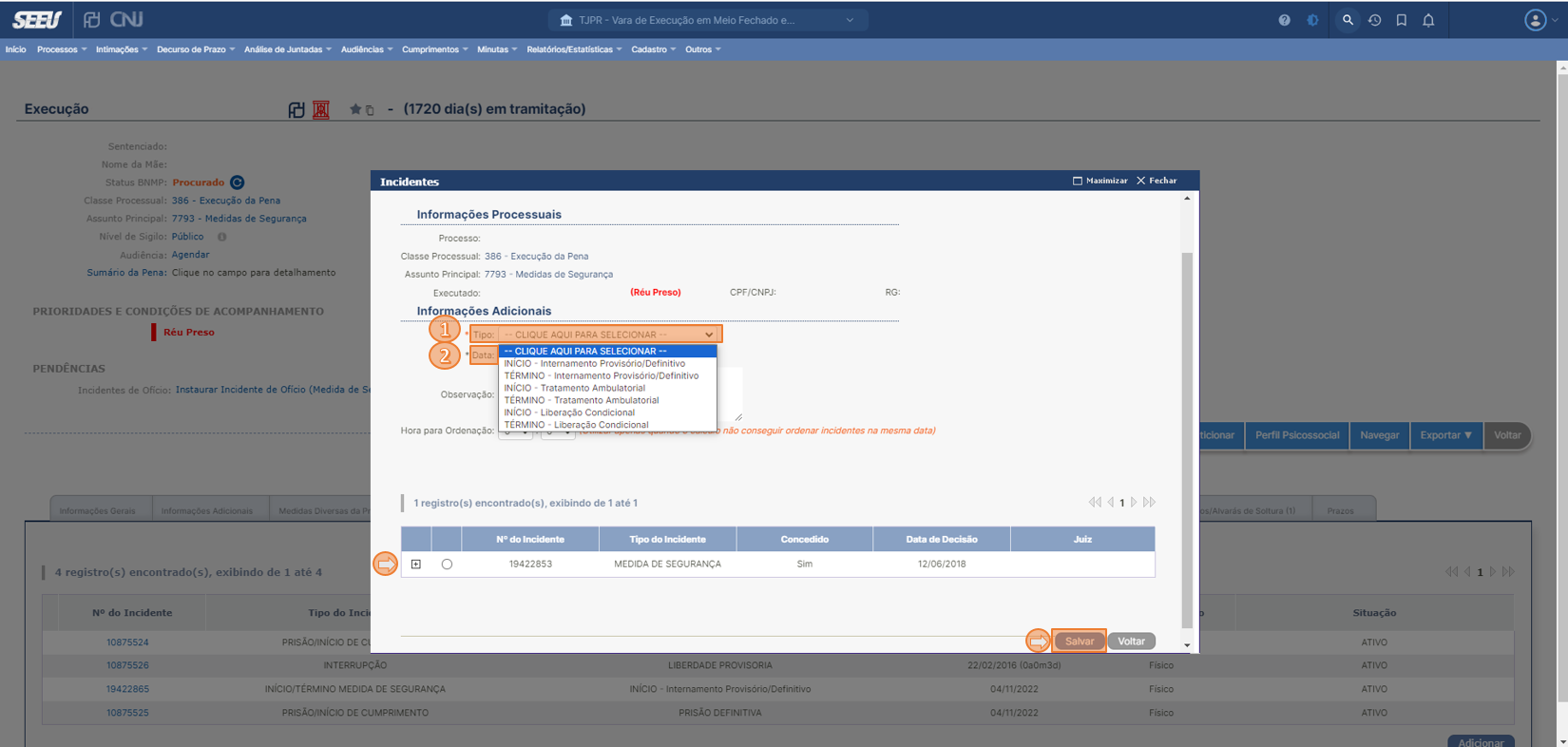Open the TJPR court selector dropdown
The width and height of the screenshot is (1568, 747).
tap(708, 20)
